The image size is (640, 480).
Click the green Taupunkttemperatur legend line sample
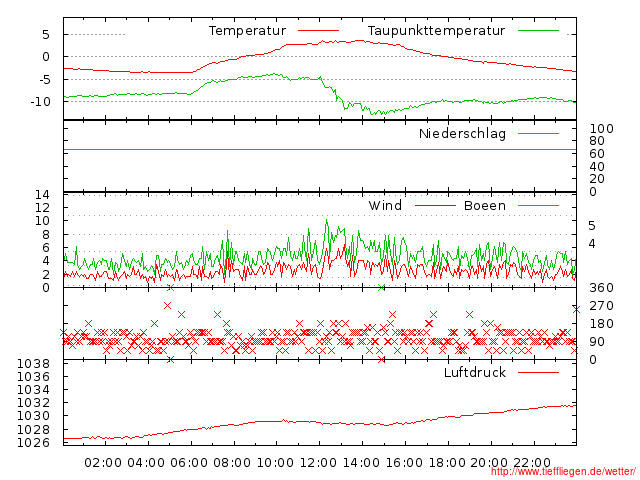tap(538, 31)
